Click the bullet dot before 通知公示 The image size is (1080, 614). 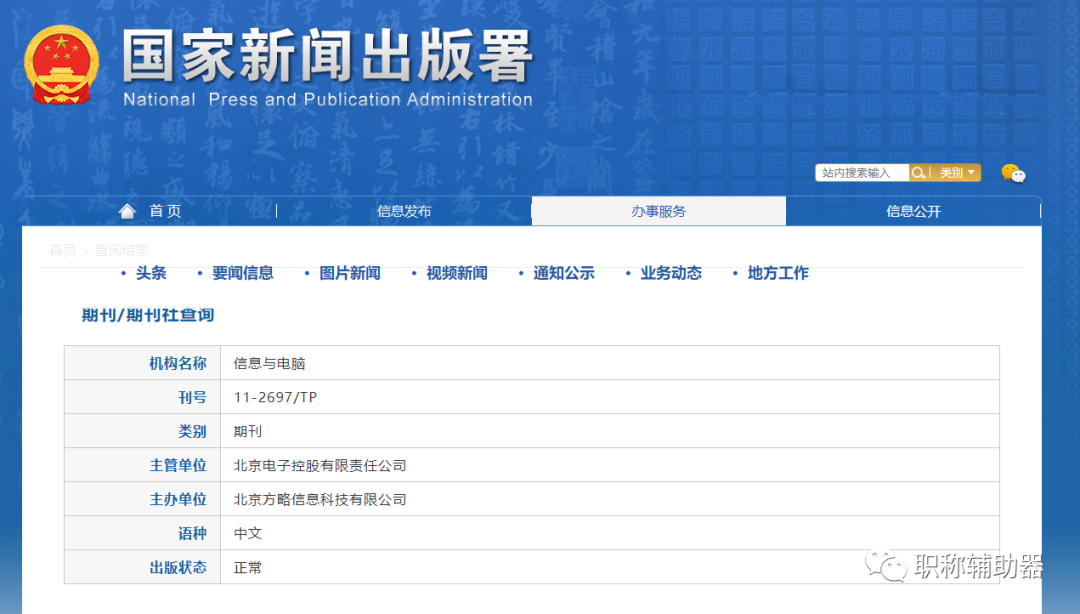pos(521,273)
